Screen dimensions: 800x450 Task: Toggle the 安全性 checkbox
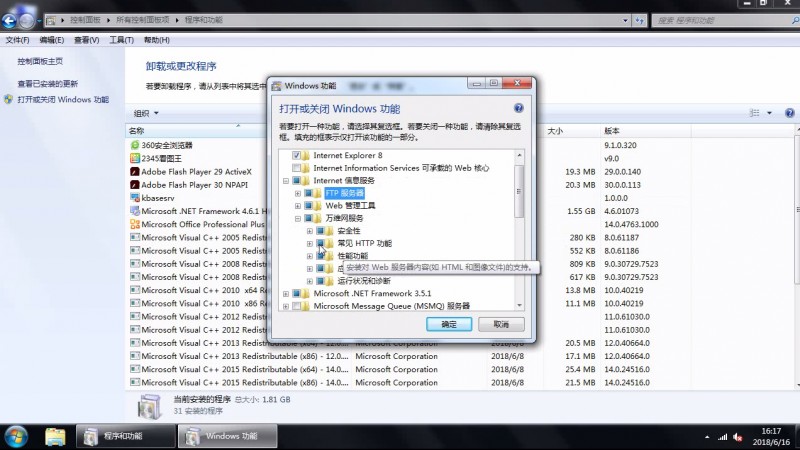click(x=320, y=231)
